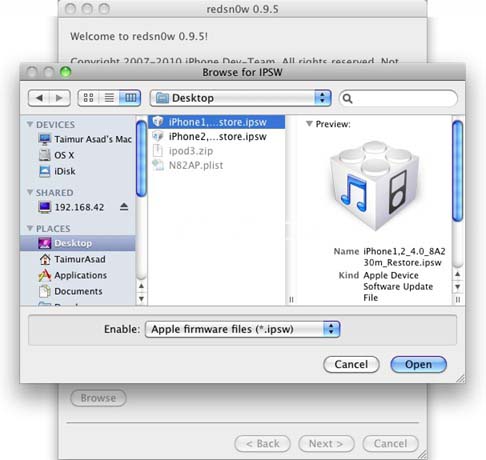
Task: Click the preview pane scrollbar thumb
Action: coord(457,171)
